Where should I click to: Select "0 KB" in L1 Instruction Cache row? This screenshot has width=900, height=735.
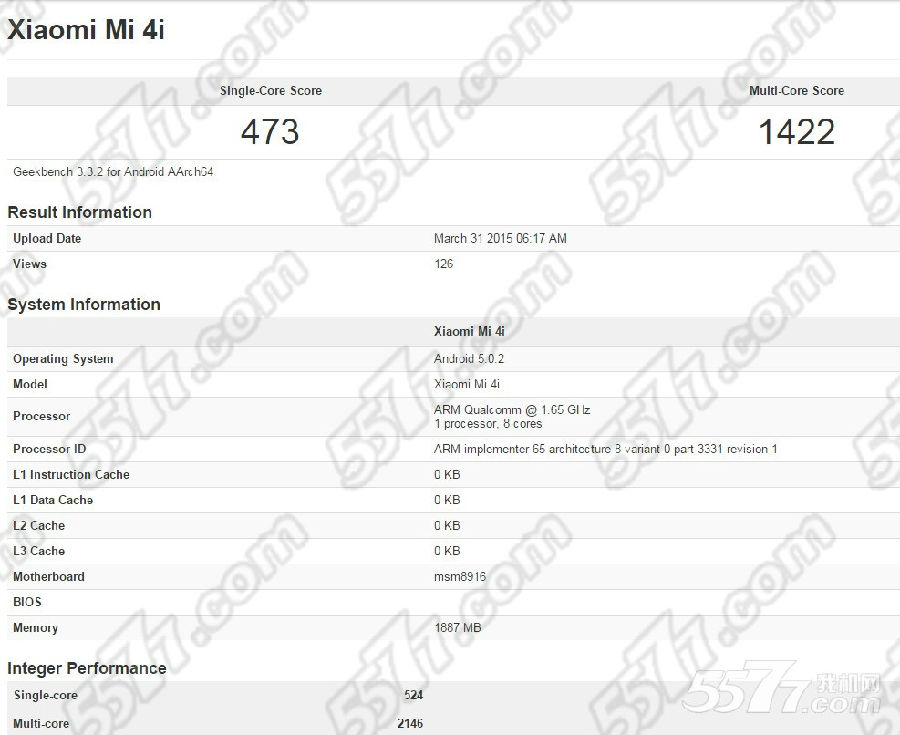tap(447, 475)
